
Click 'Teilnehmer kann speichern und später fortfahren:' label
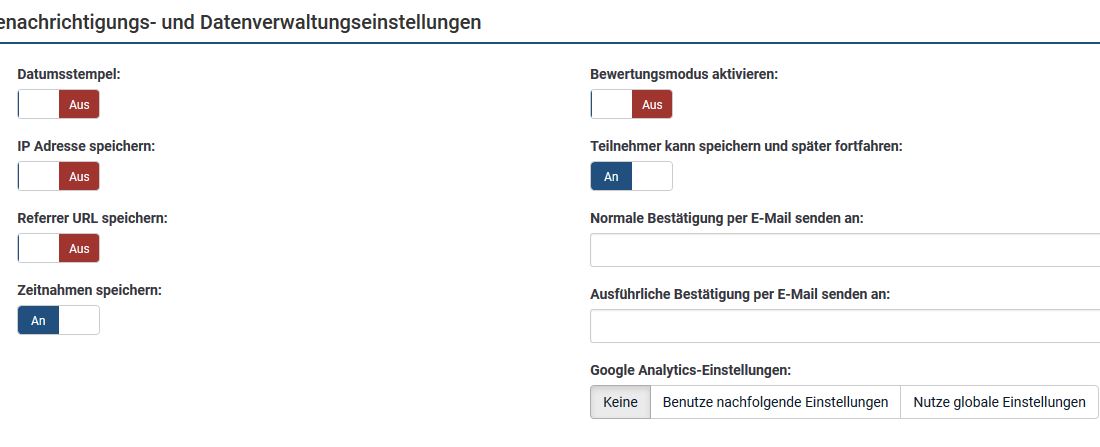pos(746,146)
